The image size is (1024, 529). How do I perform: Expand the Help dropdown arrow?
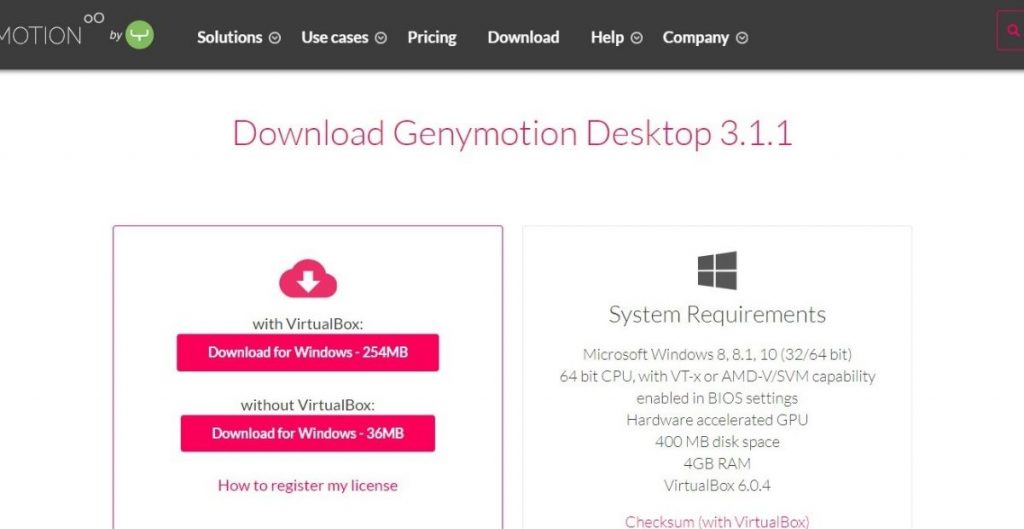point(636,38)
